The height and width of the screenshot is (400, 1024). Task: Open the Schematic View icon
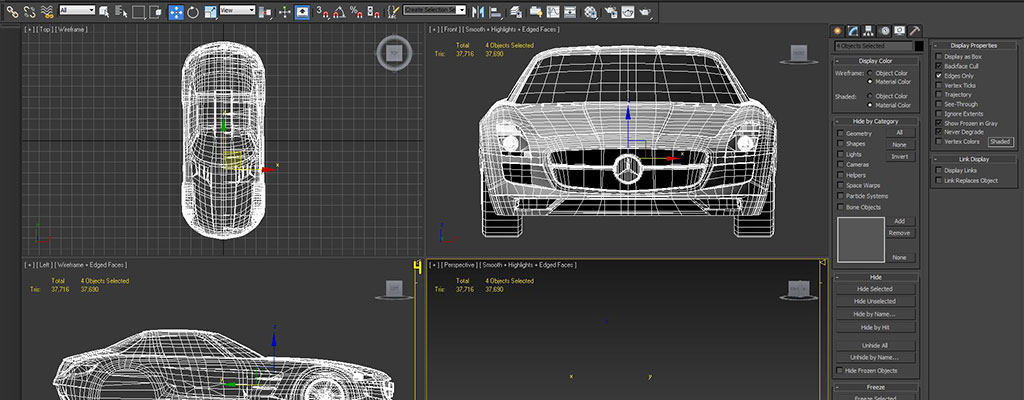click(x=570, y=12)
